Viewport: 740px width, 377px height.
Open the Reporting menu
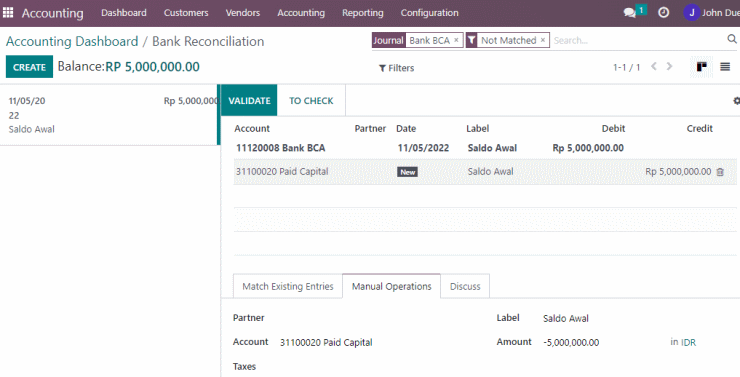point(362,13)
